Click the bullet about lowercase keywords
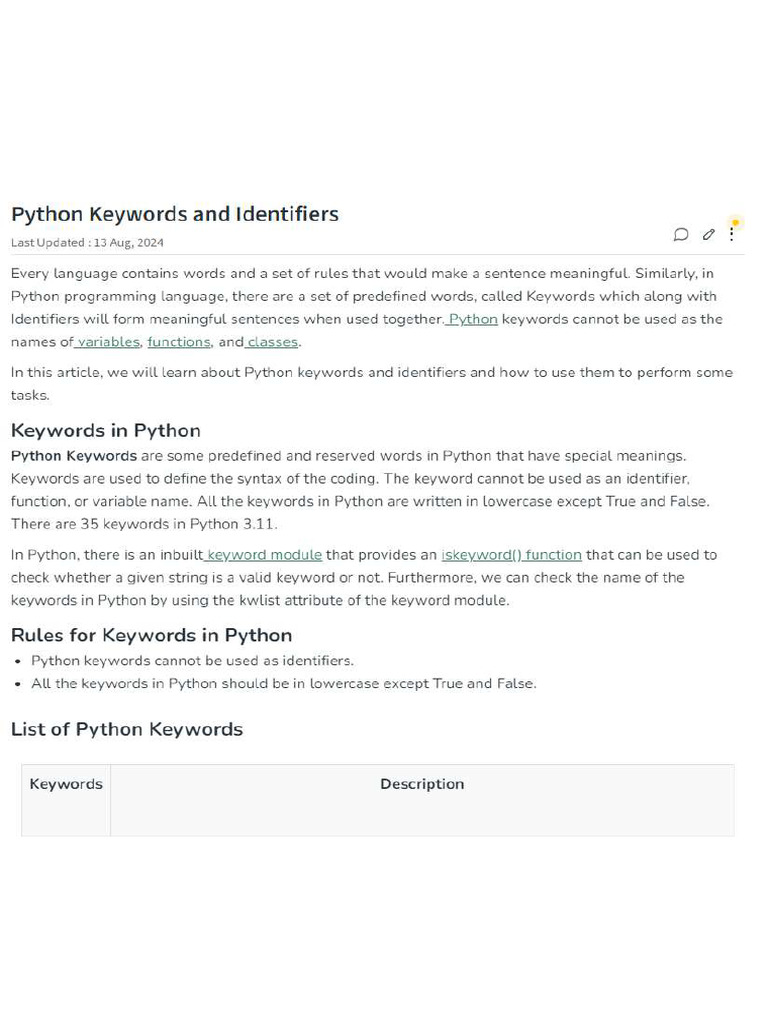Viewport: 768px width, 1024px height. click(284, 684)
